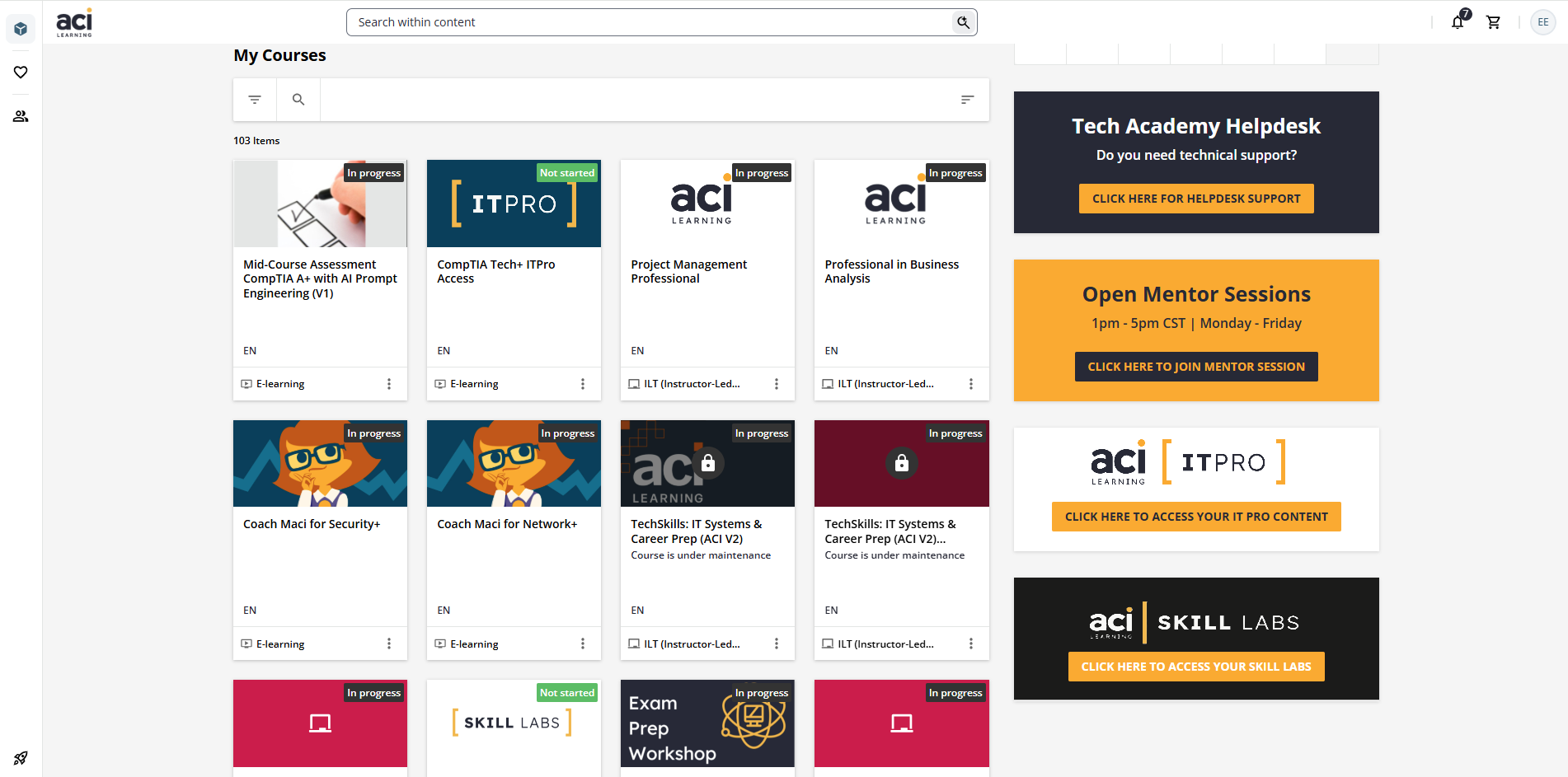Screen dimensions: 1568x777
Task: Click the laptop icon on the last red course card
Action: 902,723
